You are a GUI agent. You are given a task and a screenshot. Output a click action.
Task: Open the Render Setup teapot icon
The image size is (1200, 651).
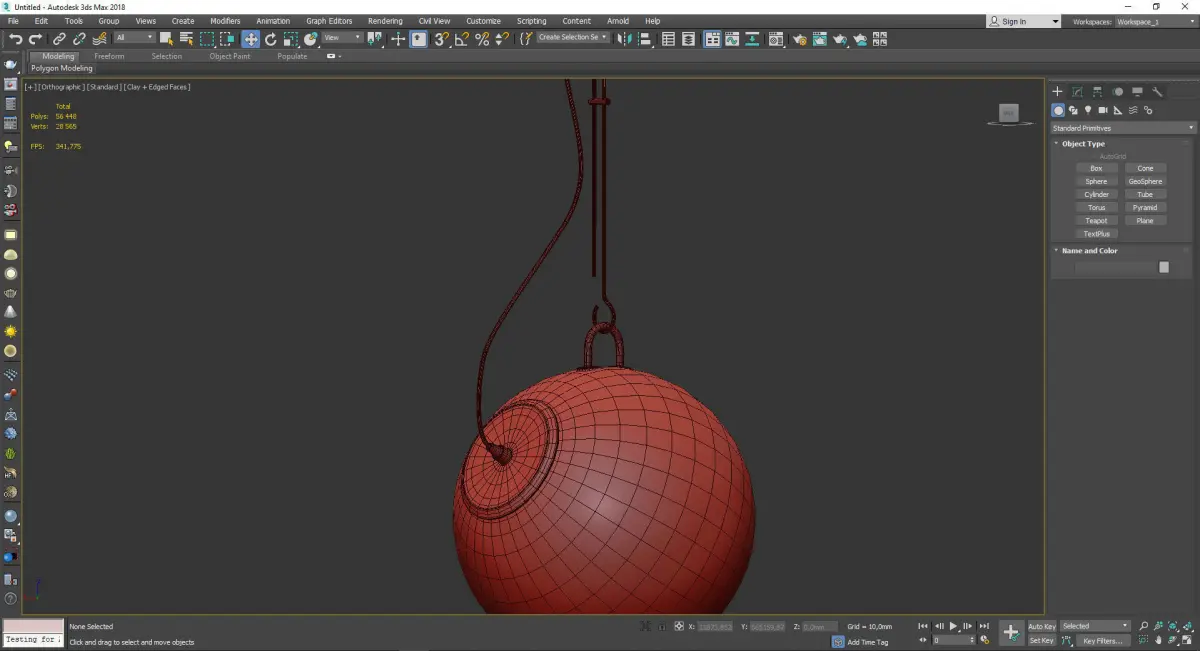798,39
